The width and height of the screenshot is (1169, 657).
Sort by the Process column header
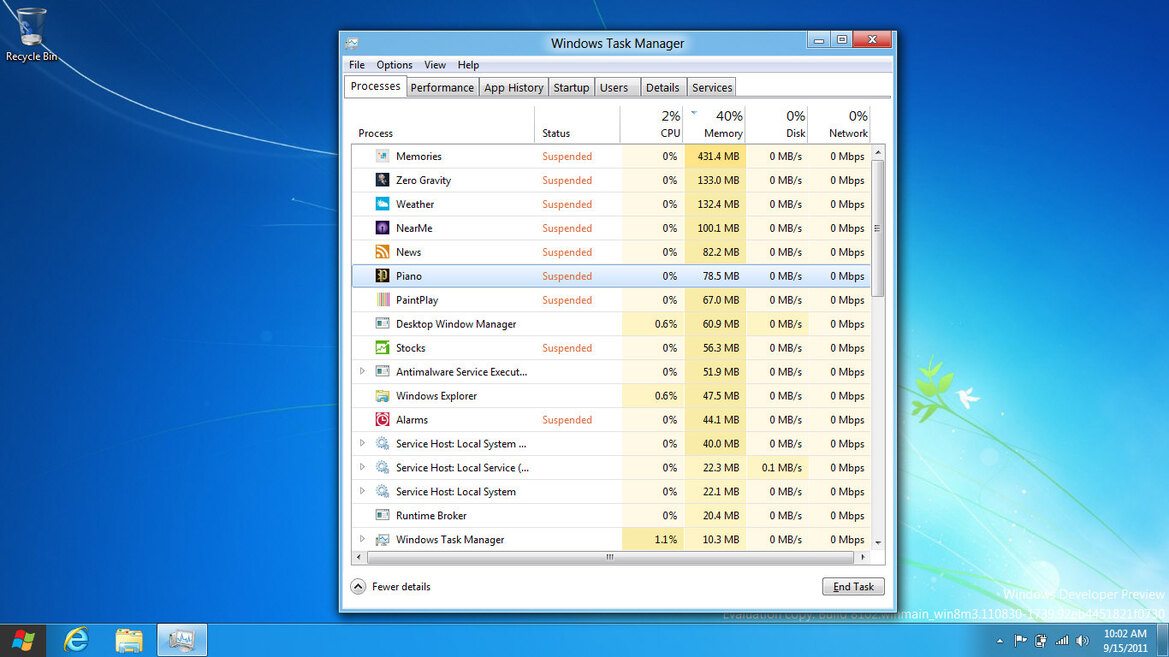point(443,124)
